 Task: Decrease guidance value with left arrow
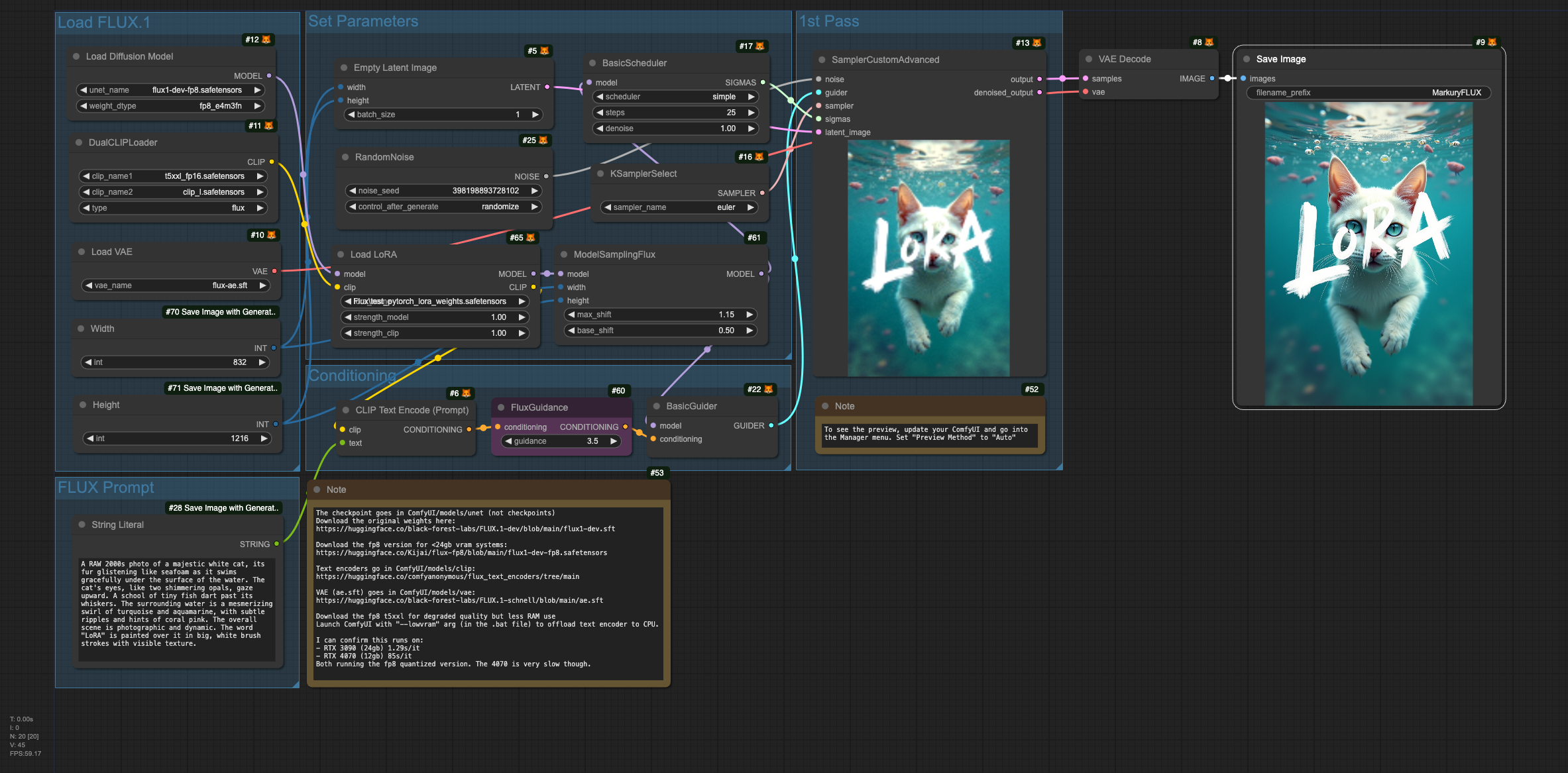point(508,441)
